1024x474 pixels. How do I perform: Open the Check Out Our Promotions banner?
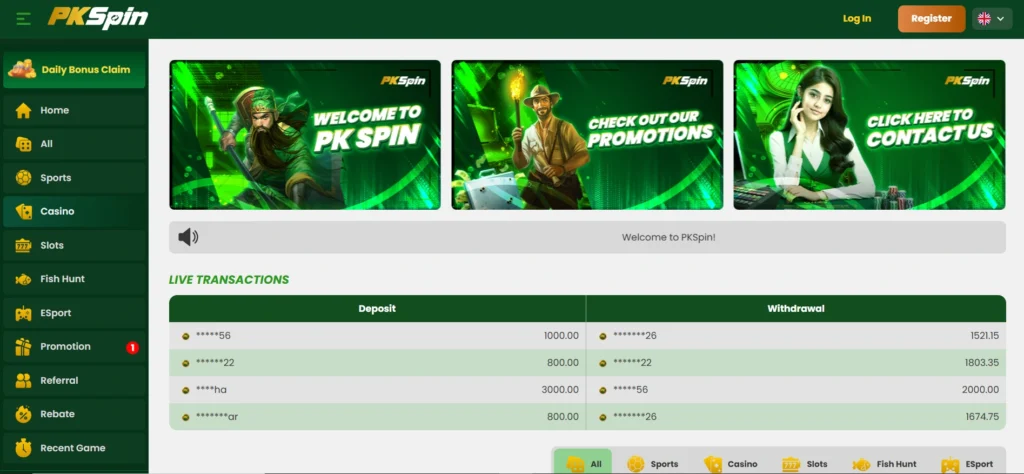(x=587, y=135)
